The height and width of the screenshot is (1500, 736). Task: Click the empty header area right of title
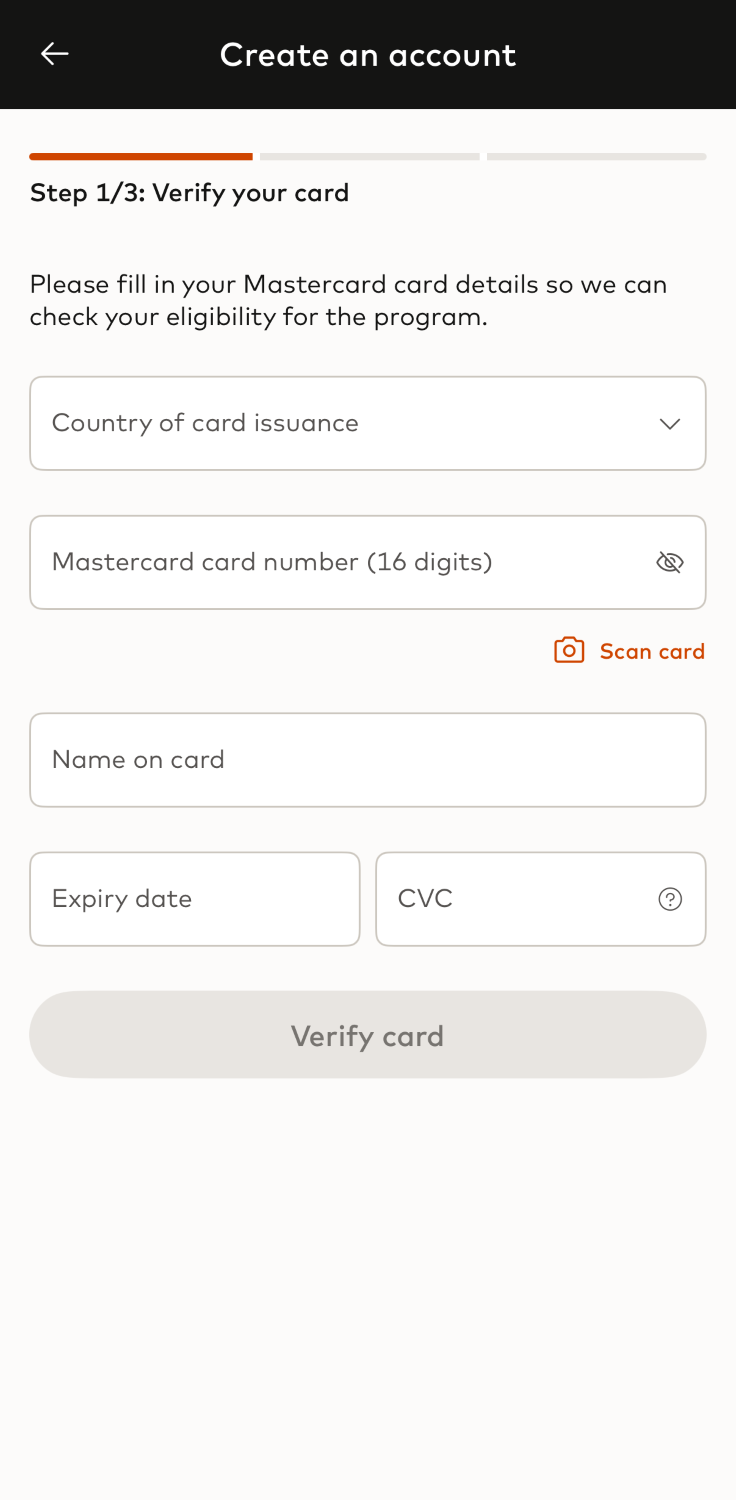point(630,54)
